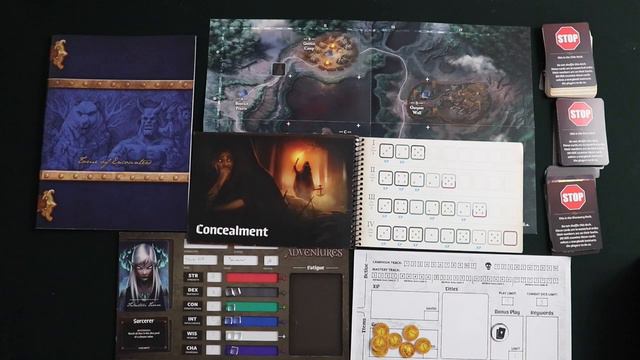Click the Fatigue heading on the player board
The height and width of the screenshot is (360, 640).
[x=315, y=268]
